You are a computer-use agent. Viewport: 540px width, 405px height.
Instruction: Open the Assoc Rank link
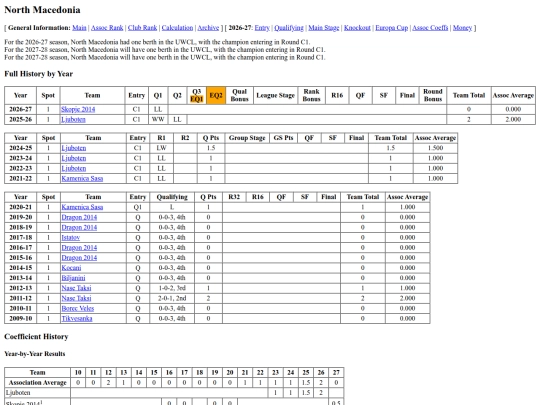[107, 28]
